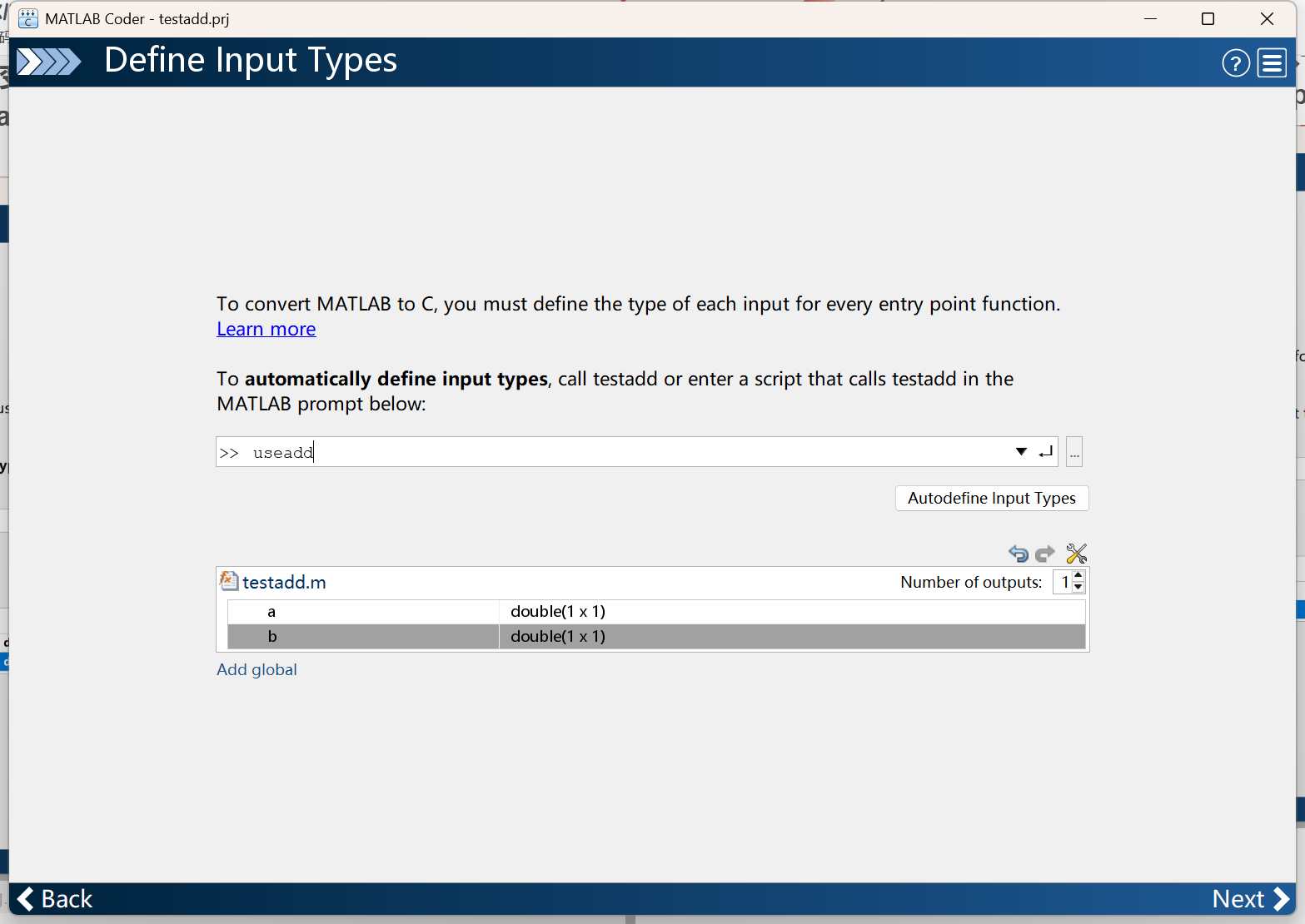The image size is (1305, 924).
Task: Decrease number of outputs with down arrow
Action: point(1078,587)
